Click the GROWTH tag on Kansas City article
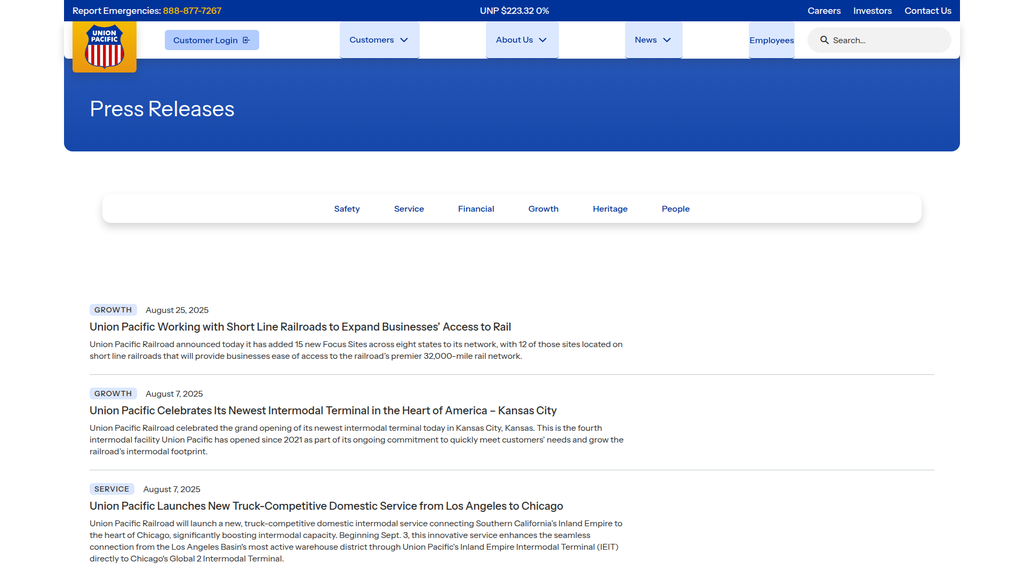Image resolution: width=1024 pixels, height=576 pixels. [x=113, y=393]
